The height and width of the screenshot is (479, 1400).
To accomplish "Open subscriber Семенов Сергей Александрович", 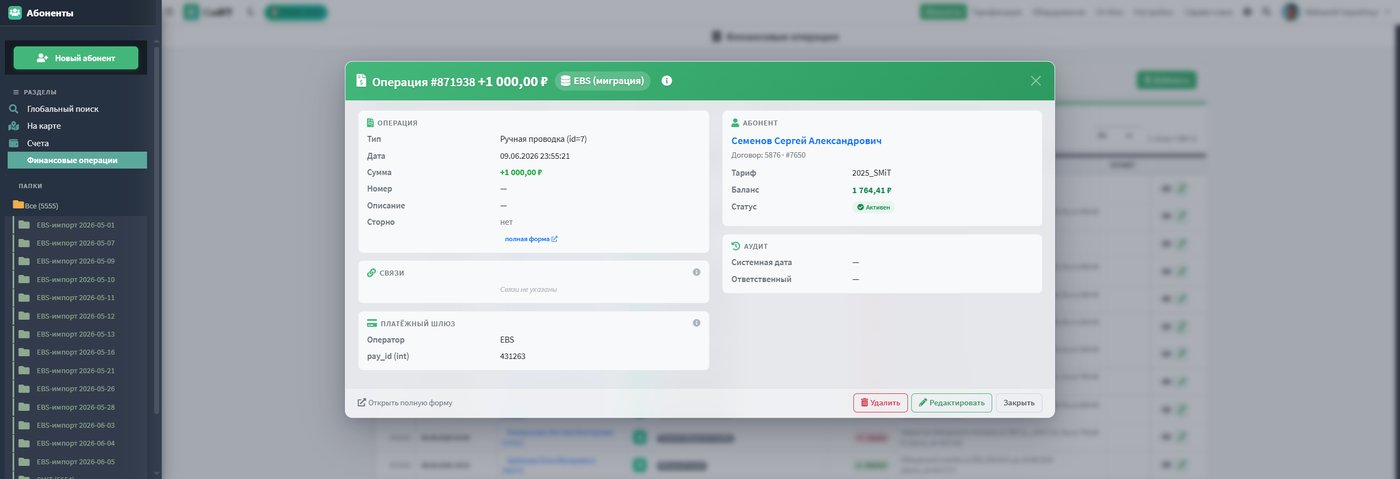I will coord(806,141).
